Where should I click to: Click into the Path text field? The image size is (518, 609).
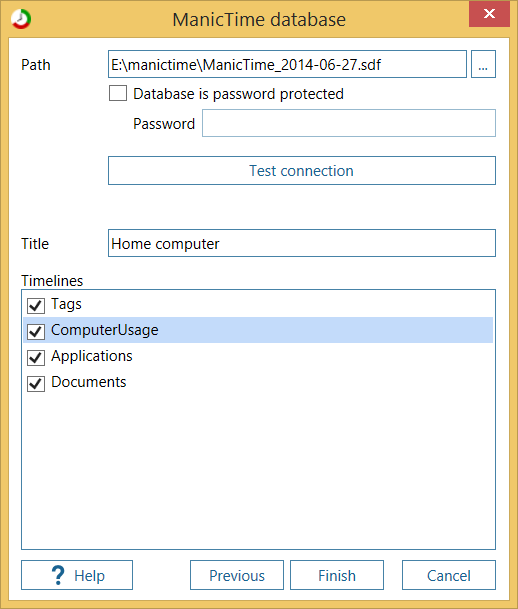(x=287, y=64)
